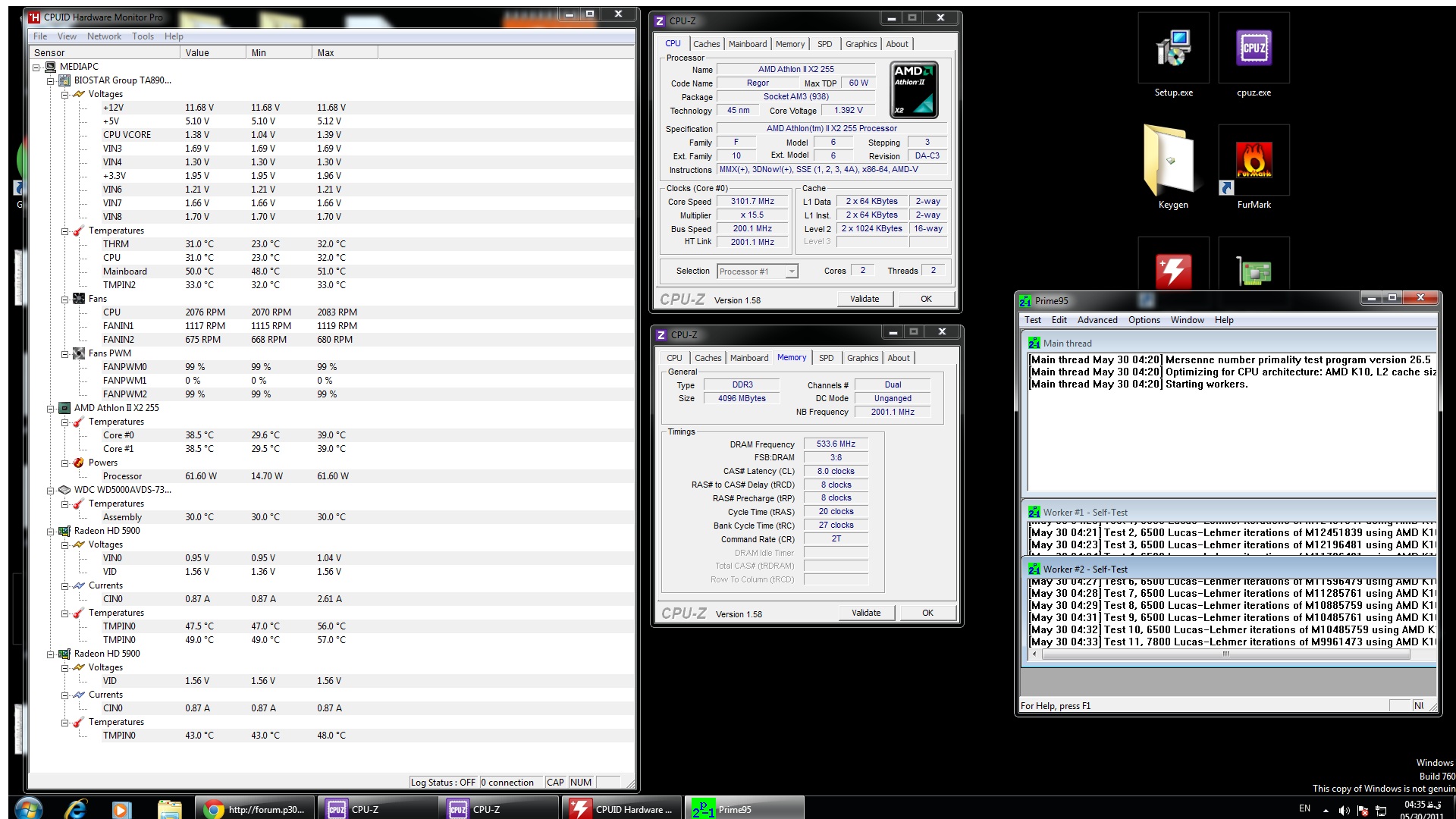The image size is (1456, 819).
Task: Click the Max column header
Action: coord(344,52)
